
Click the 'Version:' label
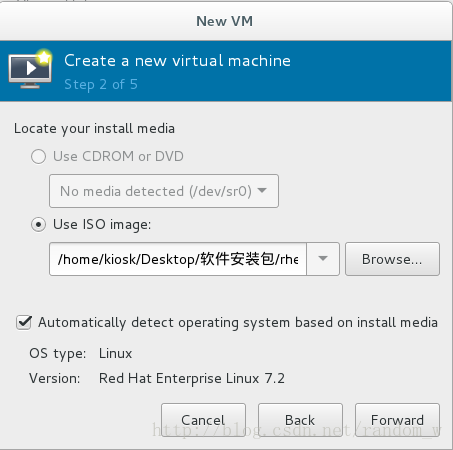[55, 378]
